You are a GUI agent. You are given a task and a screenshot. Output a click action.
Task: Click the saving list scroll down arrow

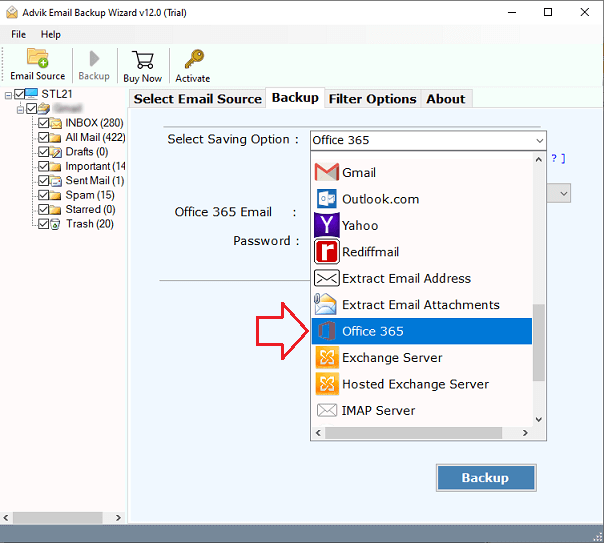(539, 419)
